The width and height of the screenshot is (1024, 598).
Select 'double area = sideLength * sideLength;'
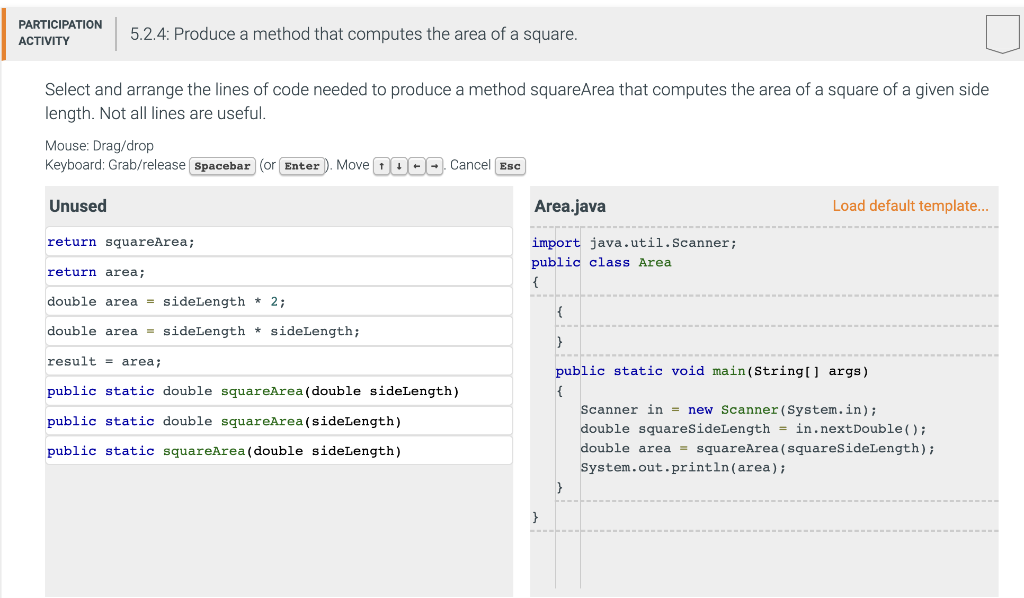[x=277, y=331]
